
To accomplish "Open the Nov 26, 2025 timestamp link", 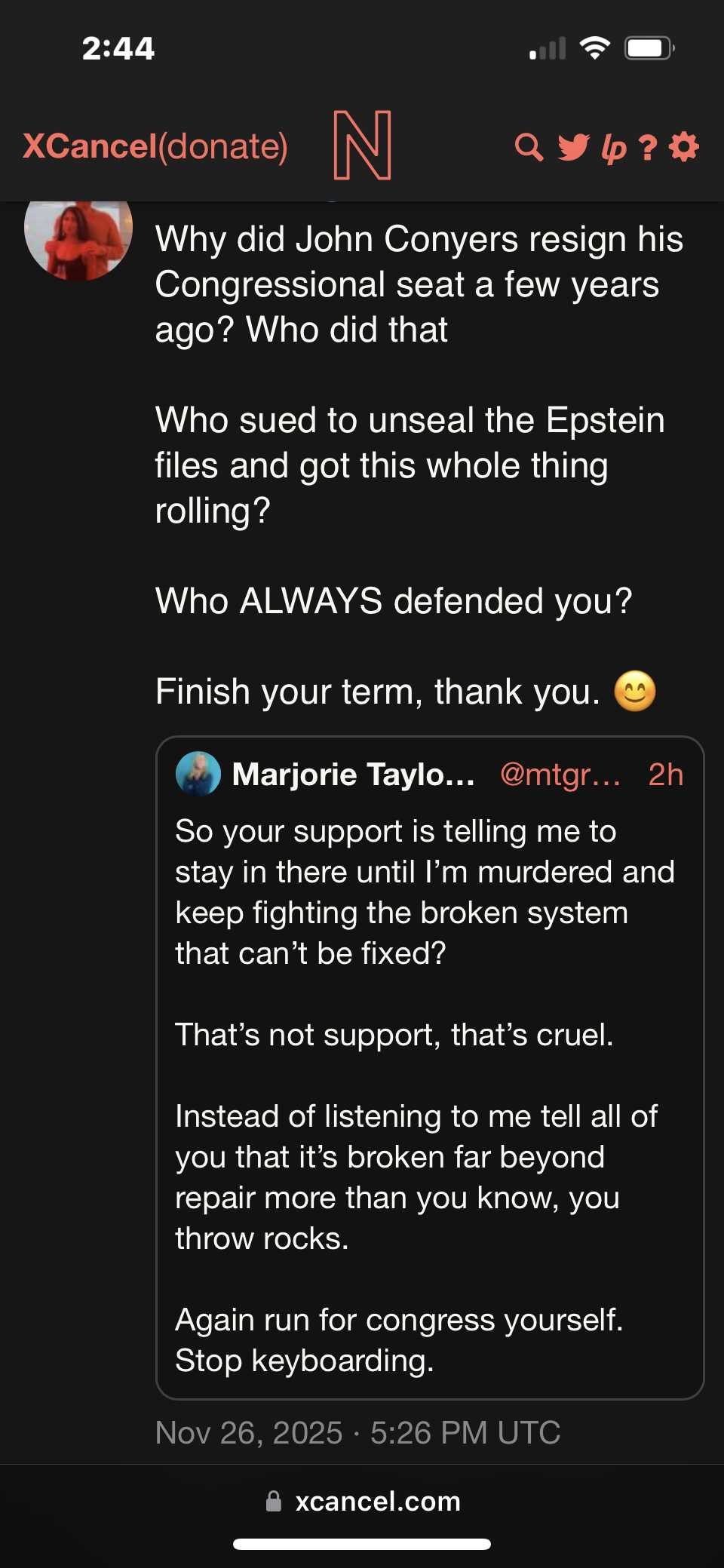I will coord(357,1432).
